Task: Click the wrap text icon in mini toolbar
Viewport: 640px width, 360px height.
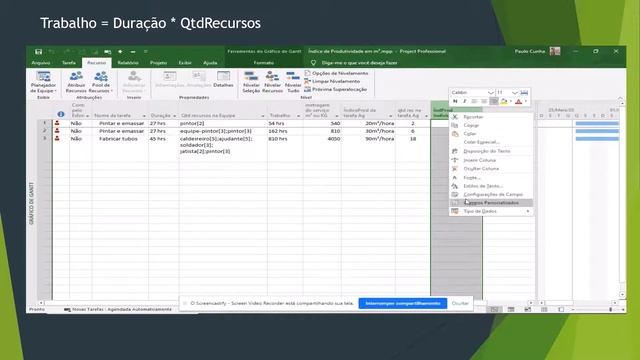Action: point(524,93)
